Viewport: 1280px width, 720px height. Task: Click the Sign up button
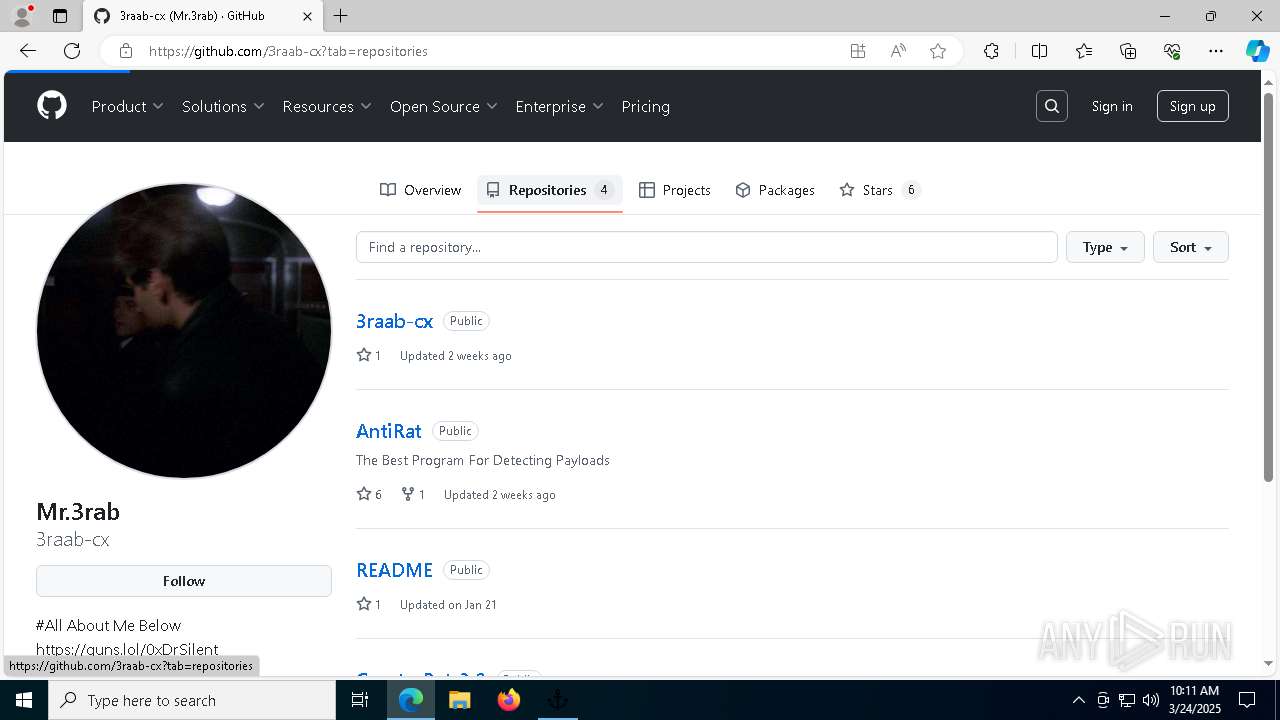pyautogui.click(x=1193, y=106)
